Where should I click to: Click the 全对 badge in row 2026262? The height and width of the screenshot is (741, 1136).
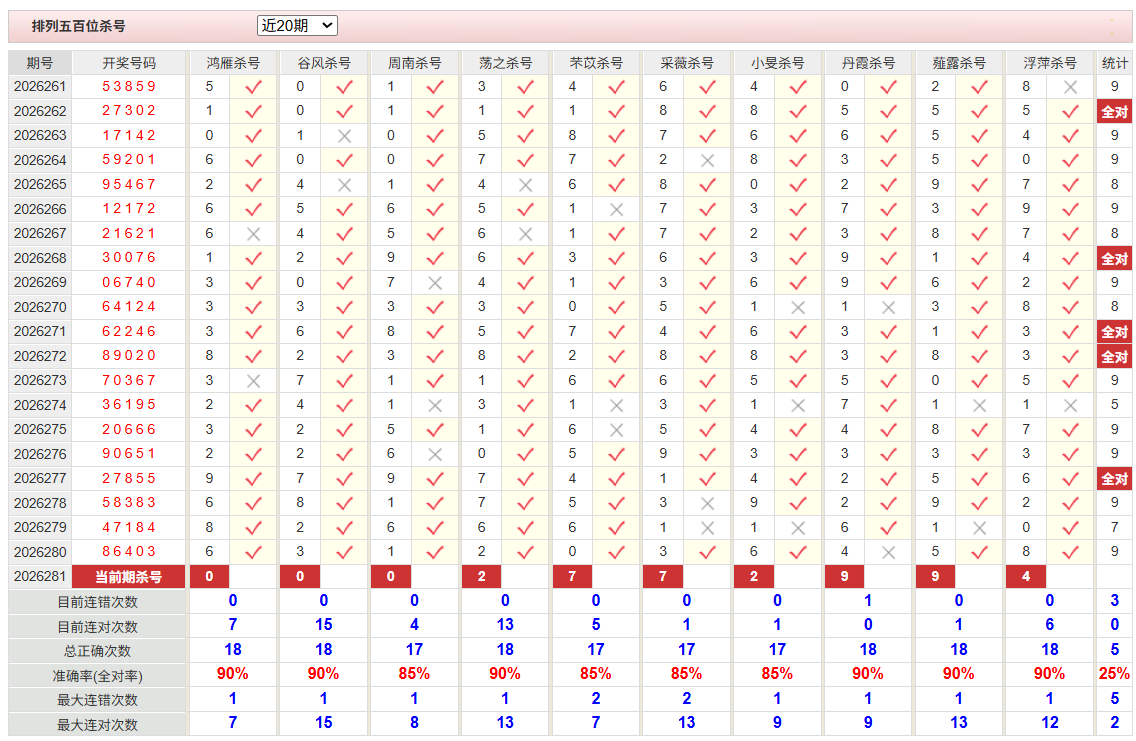[1114, 112]
